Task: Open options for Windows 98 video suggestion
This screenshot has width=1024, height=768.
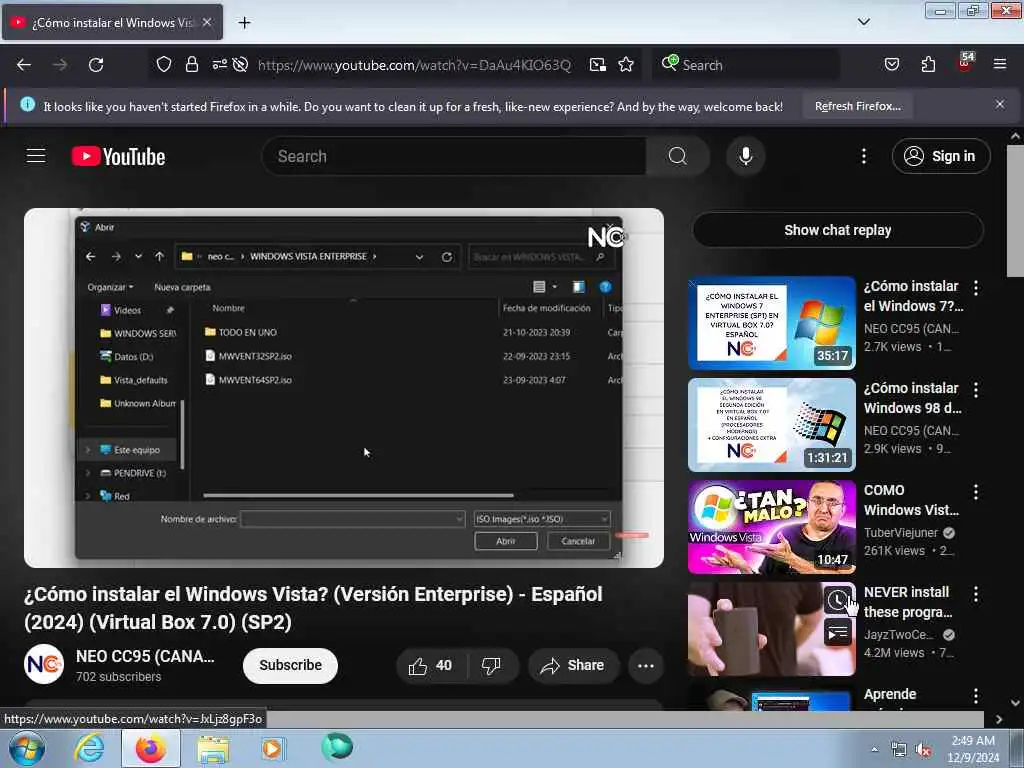Action: point(976,389)
